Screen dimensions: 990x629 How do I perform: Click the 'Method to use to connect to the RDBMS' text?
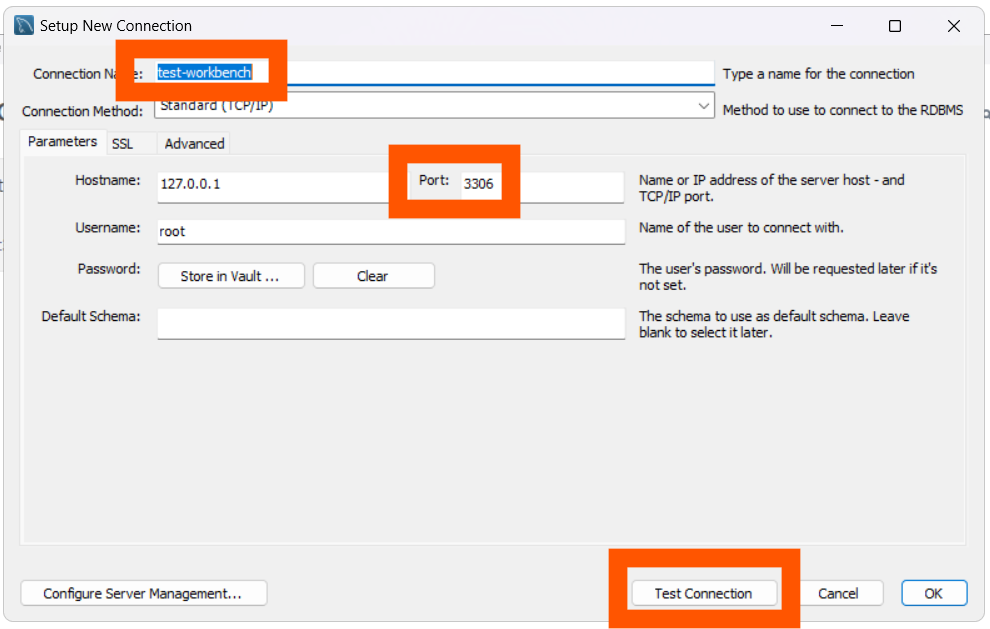843,110
